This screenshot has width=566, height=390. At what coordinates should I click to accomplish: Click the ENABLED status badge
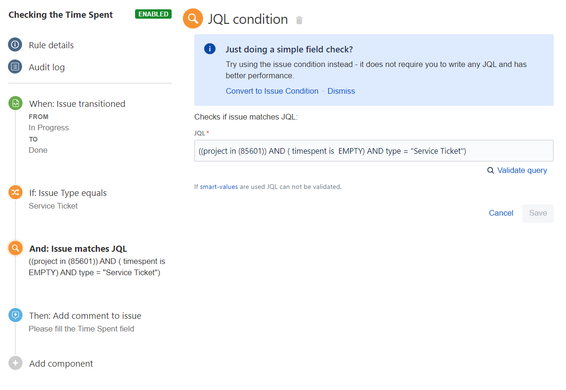tap(153, 14)
